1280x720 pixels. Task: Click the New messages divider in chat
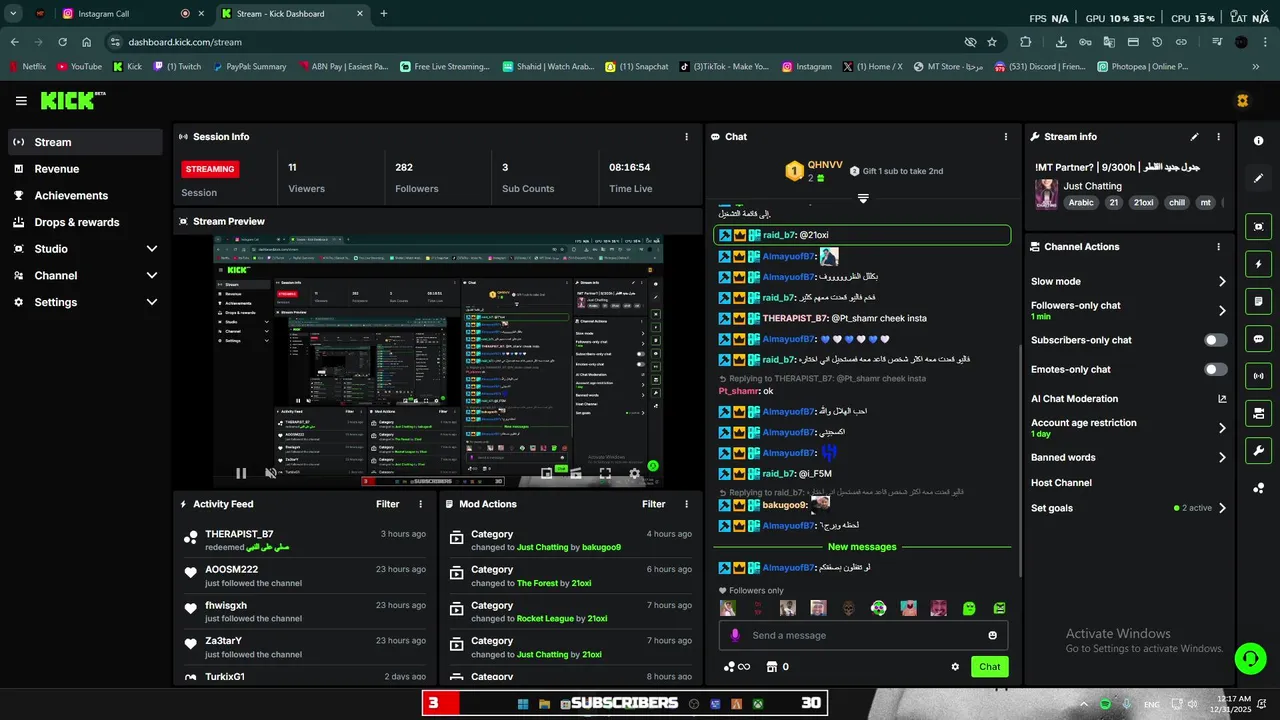point(862,547)
